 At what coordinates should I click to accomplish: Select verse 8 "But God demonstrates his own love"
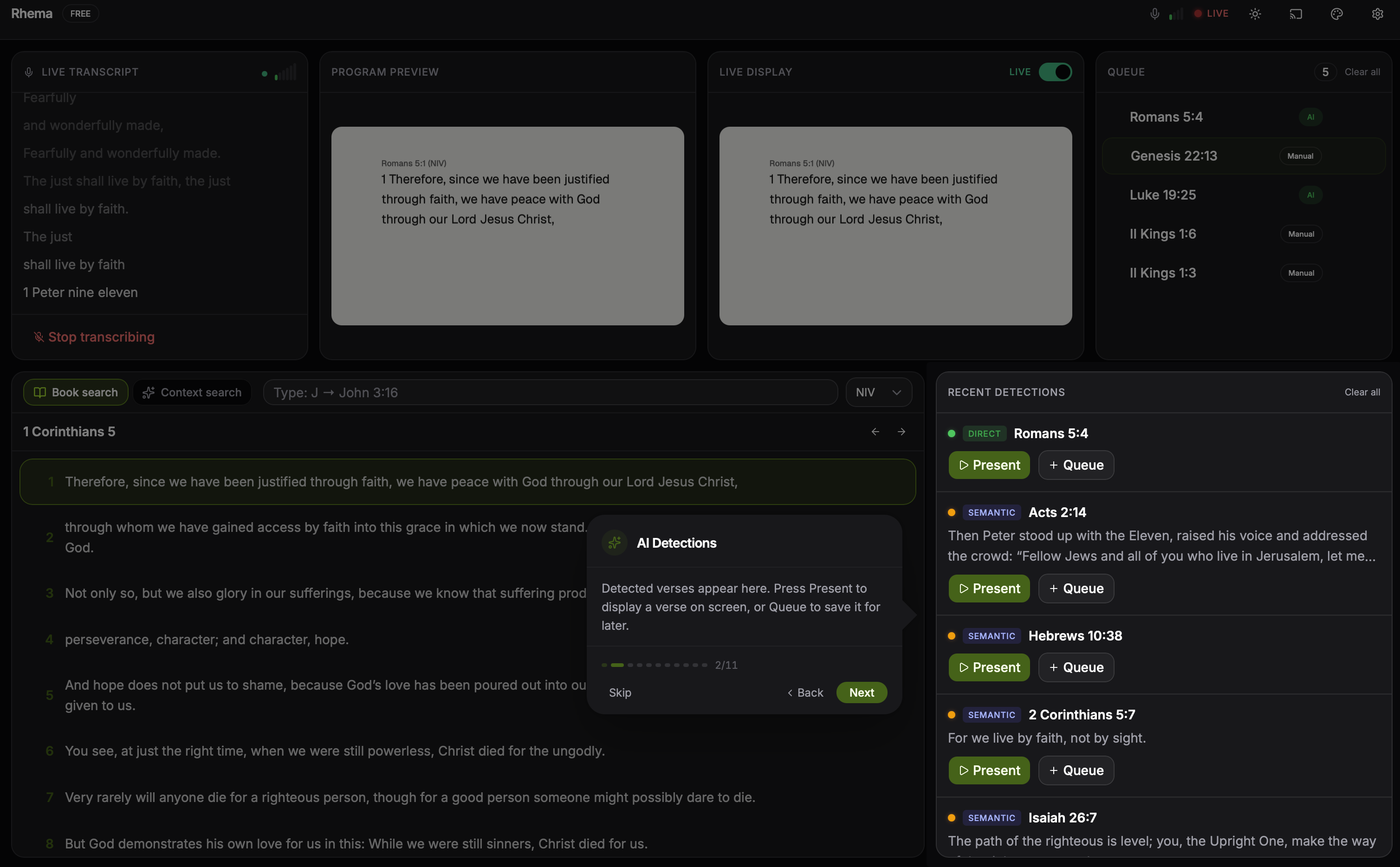pos(467,844)
